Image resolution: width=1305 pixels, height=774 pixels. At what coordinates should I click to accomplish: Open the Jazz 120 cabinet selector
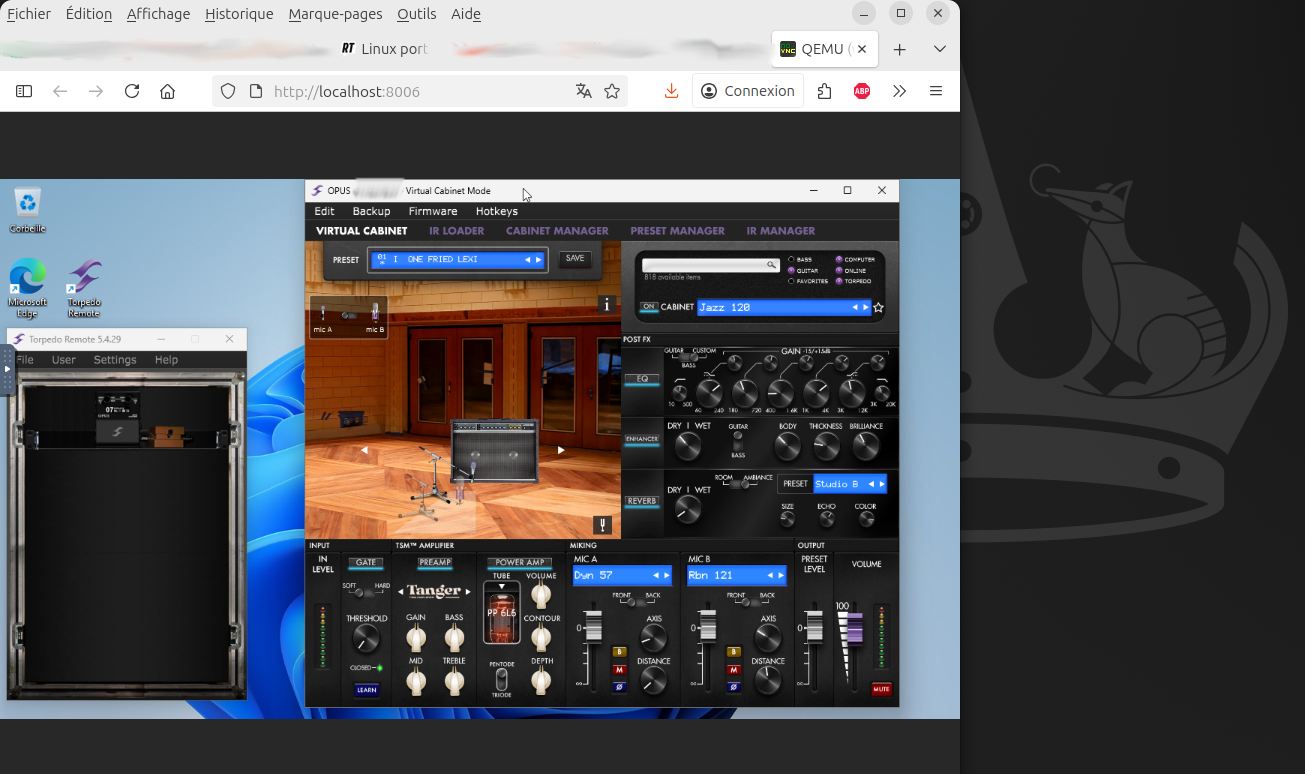[x=772, y=308]
